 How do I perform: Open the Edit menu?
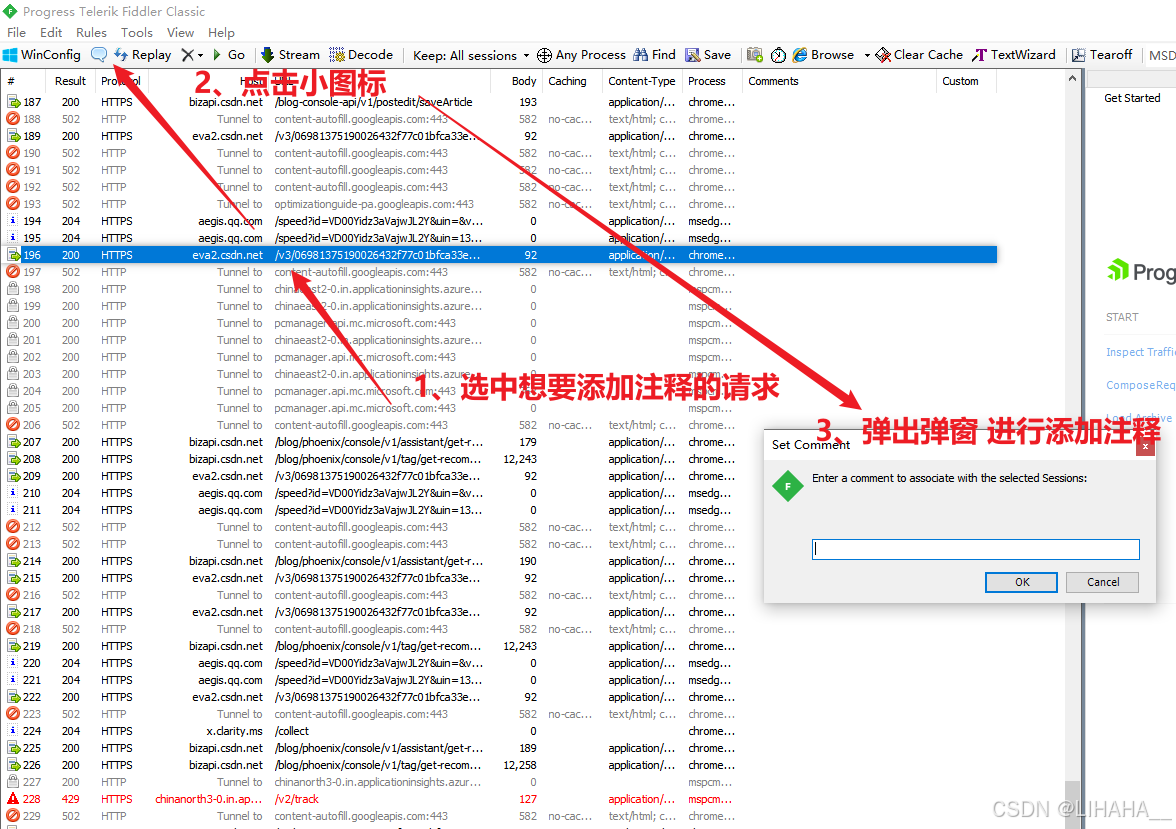[51, 33]
